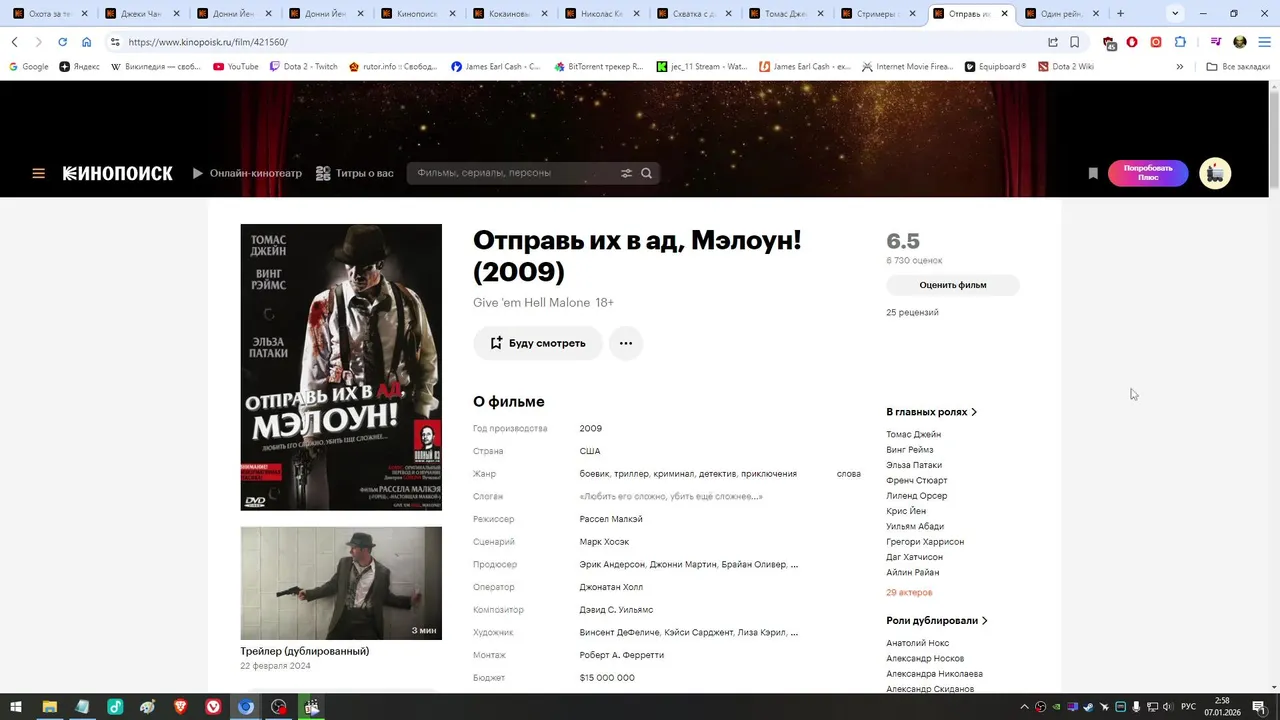This screenshot has width=1280, height=720.
Task: Open the Dota 2 - Twitch bookmark
Action: tap(304, 66)
